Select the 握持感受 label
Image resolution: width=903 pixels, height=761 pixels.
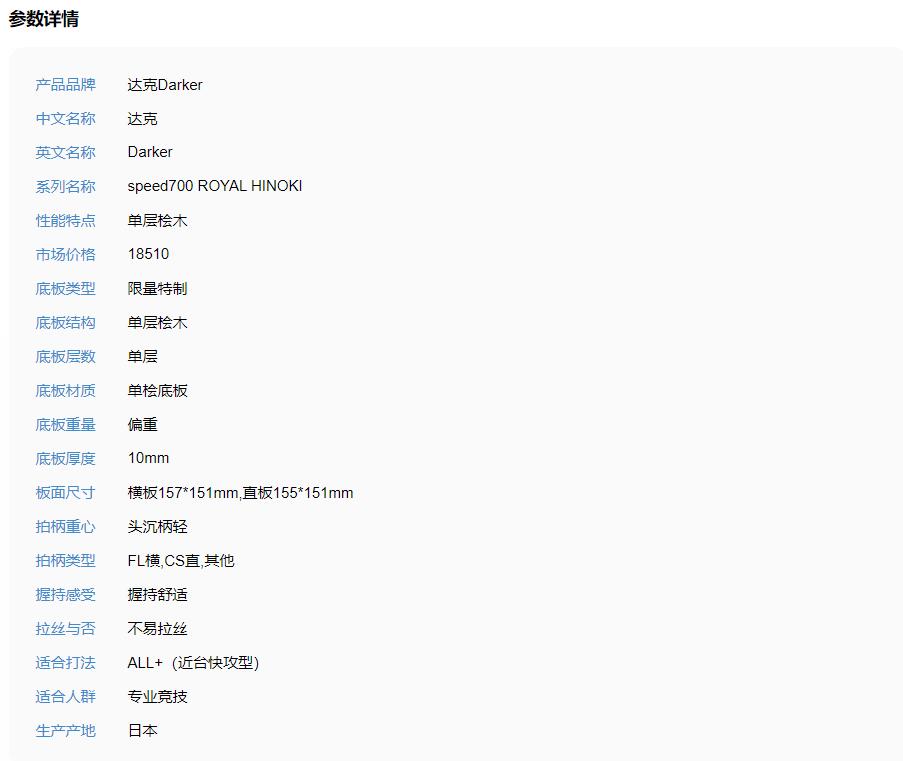tap(66, 595)
